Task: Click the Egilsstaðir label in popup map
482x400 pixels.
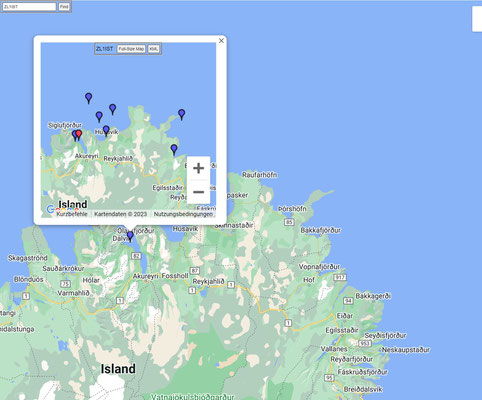Action: tap(168, 188)
